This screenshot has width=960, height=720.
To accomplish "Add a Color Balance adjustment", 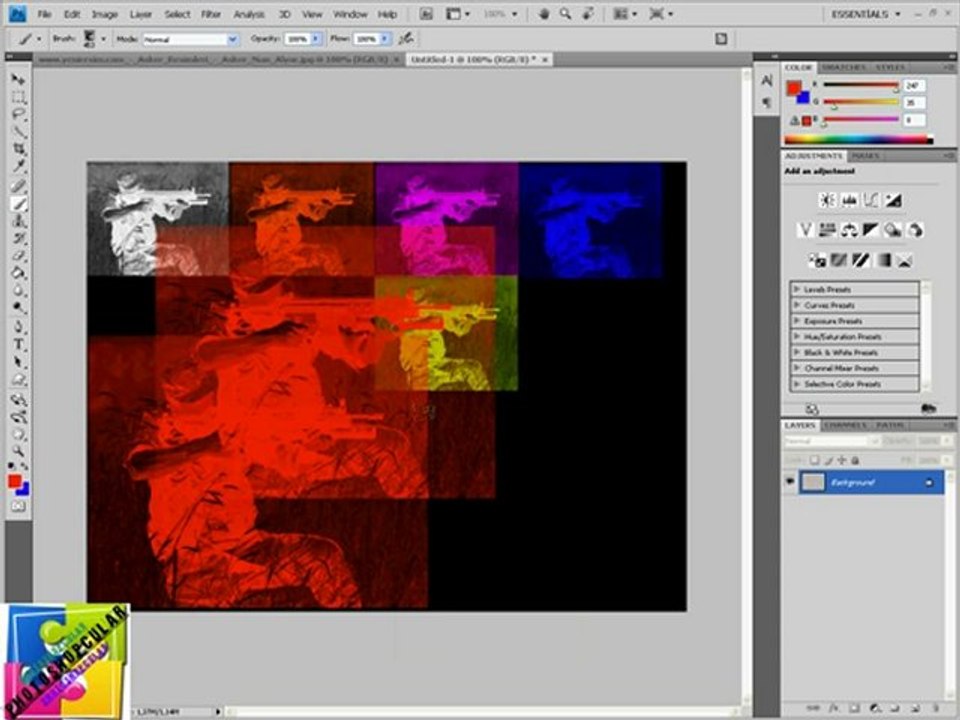I will click(x=849, y=230).
